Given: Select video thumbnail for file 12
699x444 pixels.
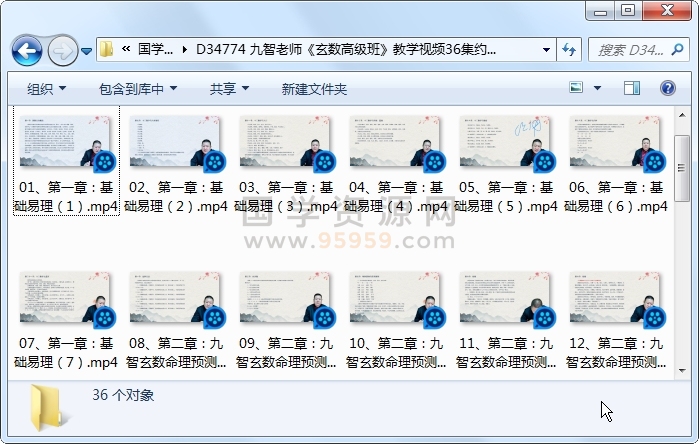Looking at the screenshot, I should (616, 298).
